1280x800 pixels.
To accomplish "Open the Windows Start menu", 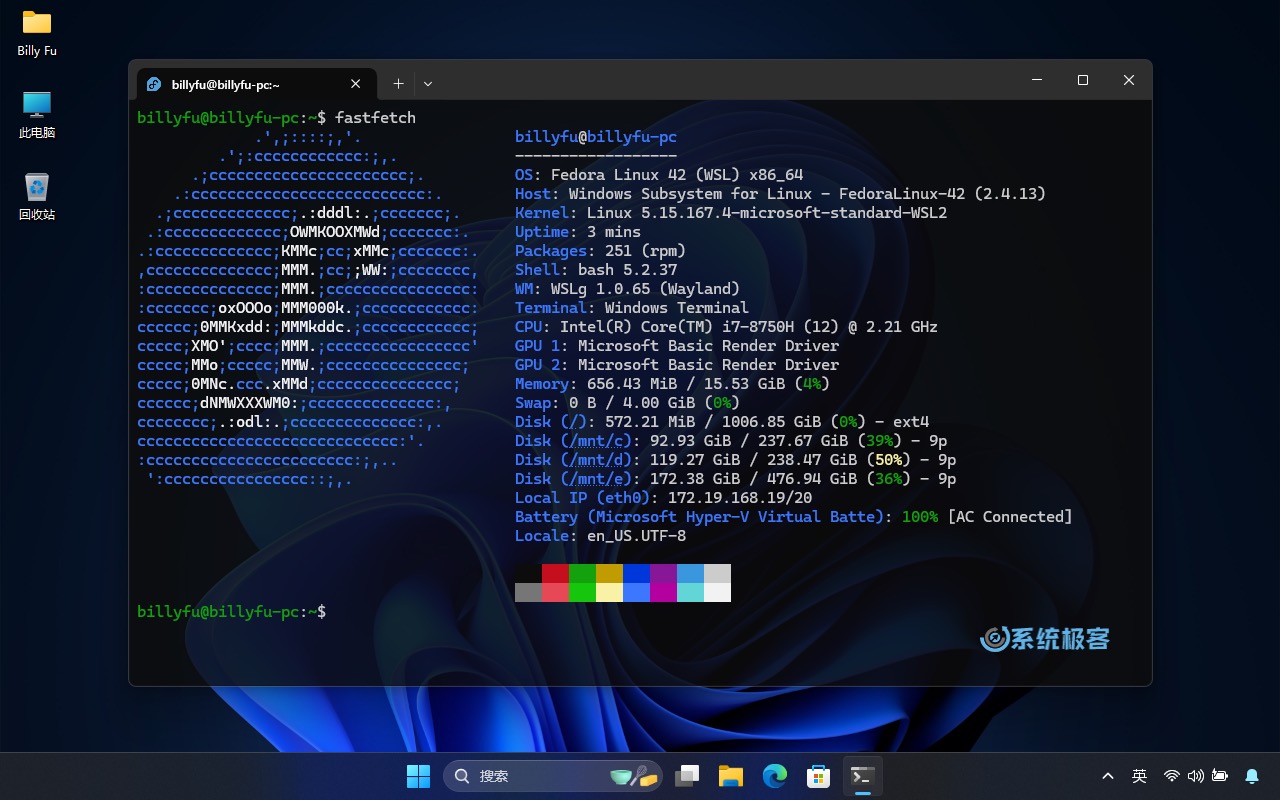I will point(418,776).
